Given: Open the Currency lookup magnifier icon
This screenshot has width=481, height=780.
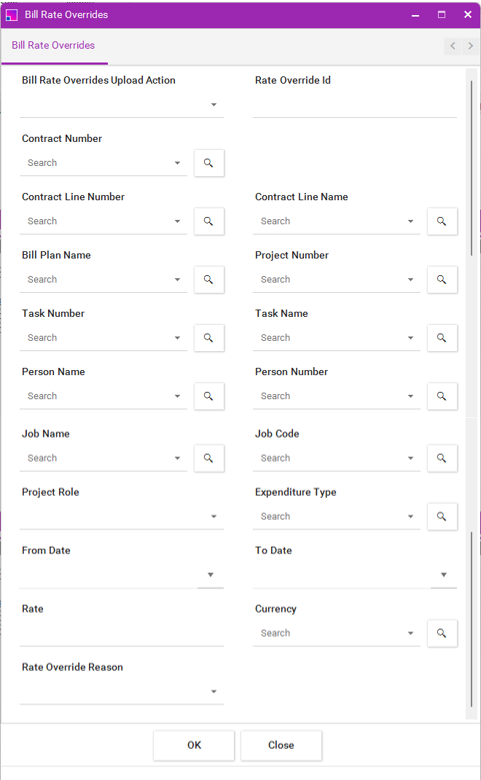Looking at the screenshot, I should click(x=442, y=633).
